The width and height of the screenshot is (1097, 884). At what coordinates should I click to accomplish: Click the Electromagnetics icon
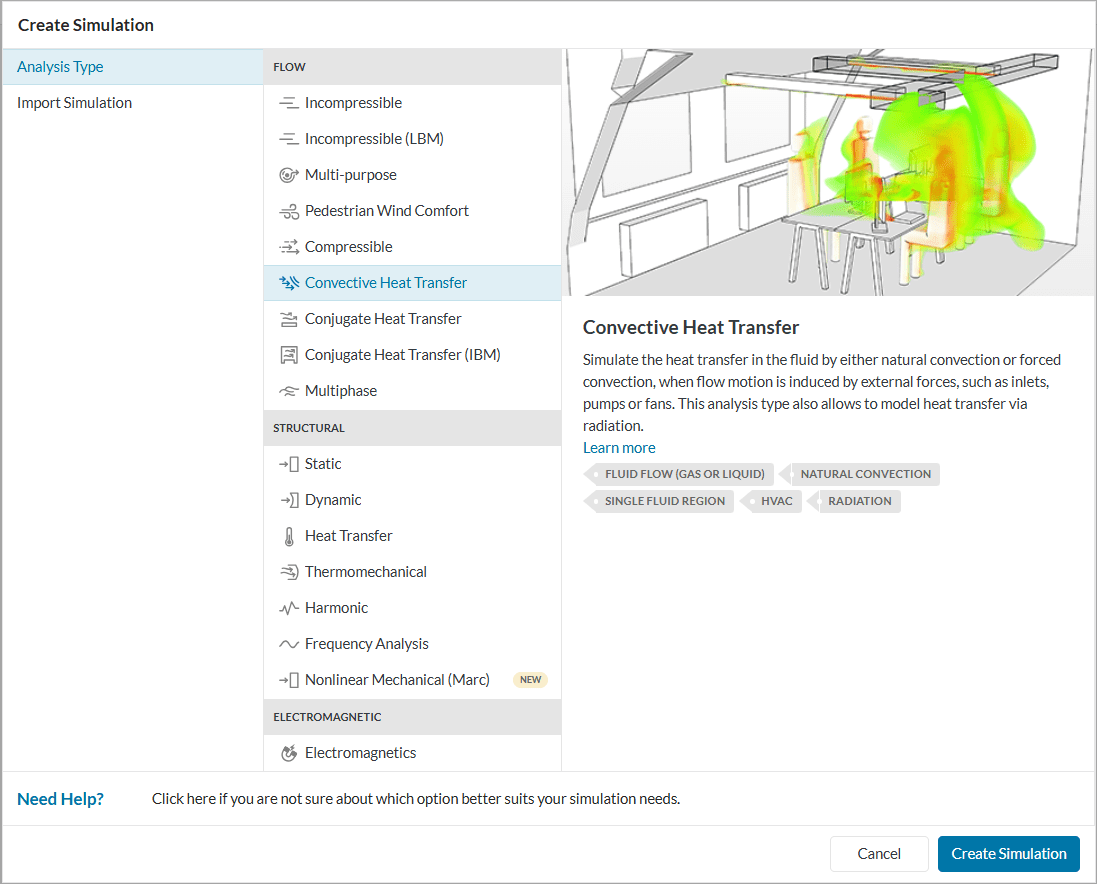point(288,753)
